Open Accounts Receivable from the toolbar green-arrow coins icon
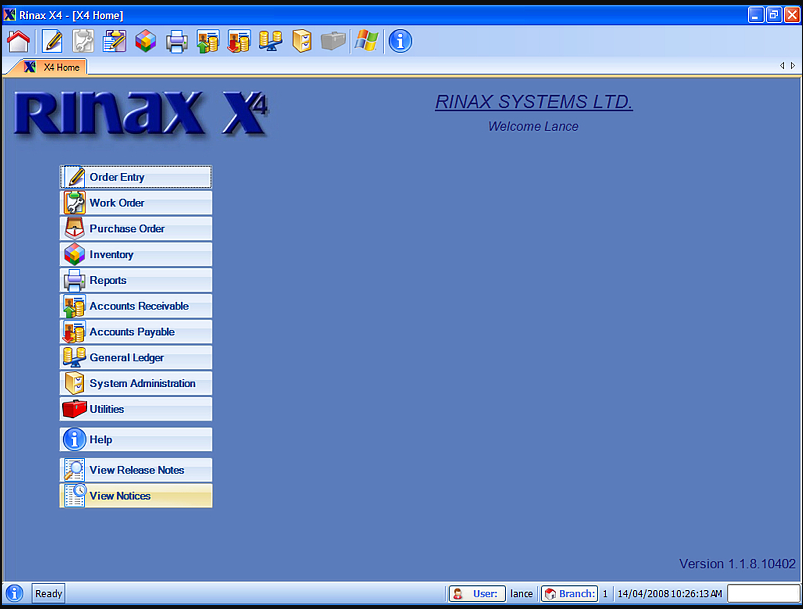This screenshot has width=803, height=609. pos(208,41)
